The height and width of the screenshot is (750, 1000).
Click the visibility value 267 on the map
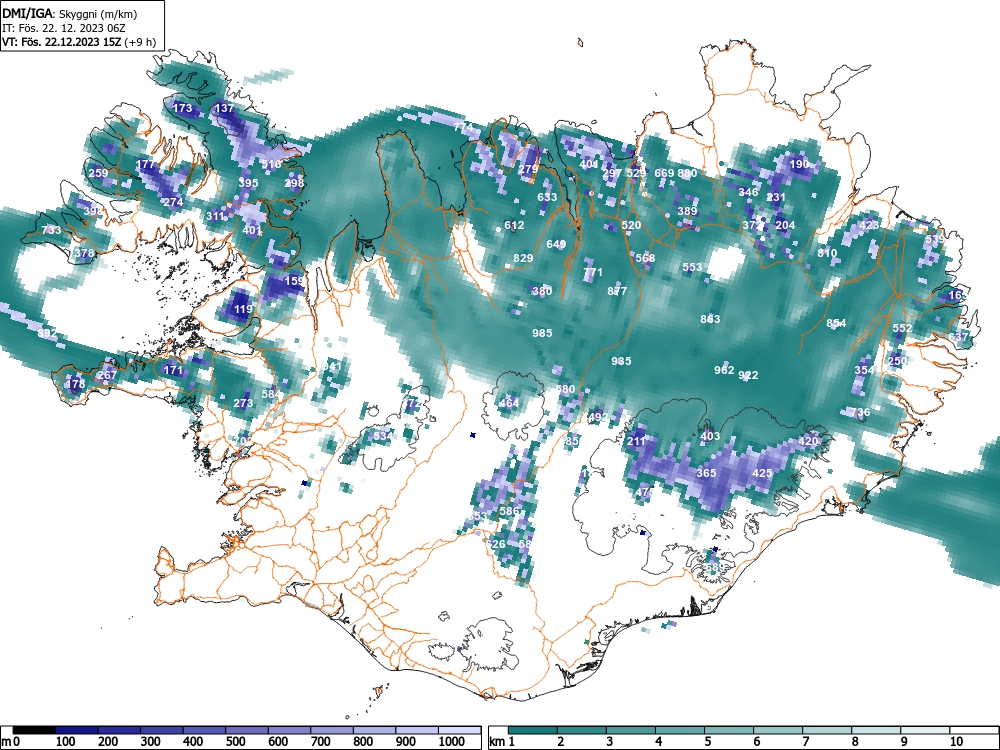(x=107, y=375)
